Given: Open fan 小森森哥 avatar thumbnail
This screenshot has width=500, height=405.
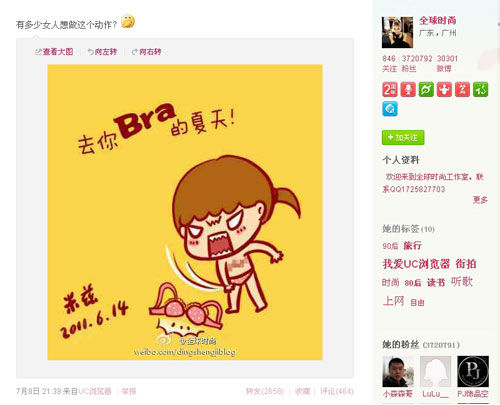Looking at the screenshot, I should [x=398, y=371].
